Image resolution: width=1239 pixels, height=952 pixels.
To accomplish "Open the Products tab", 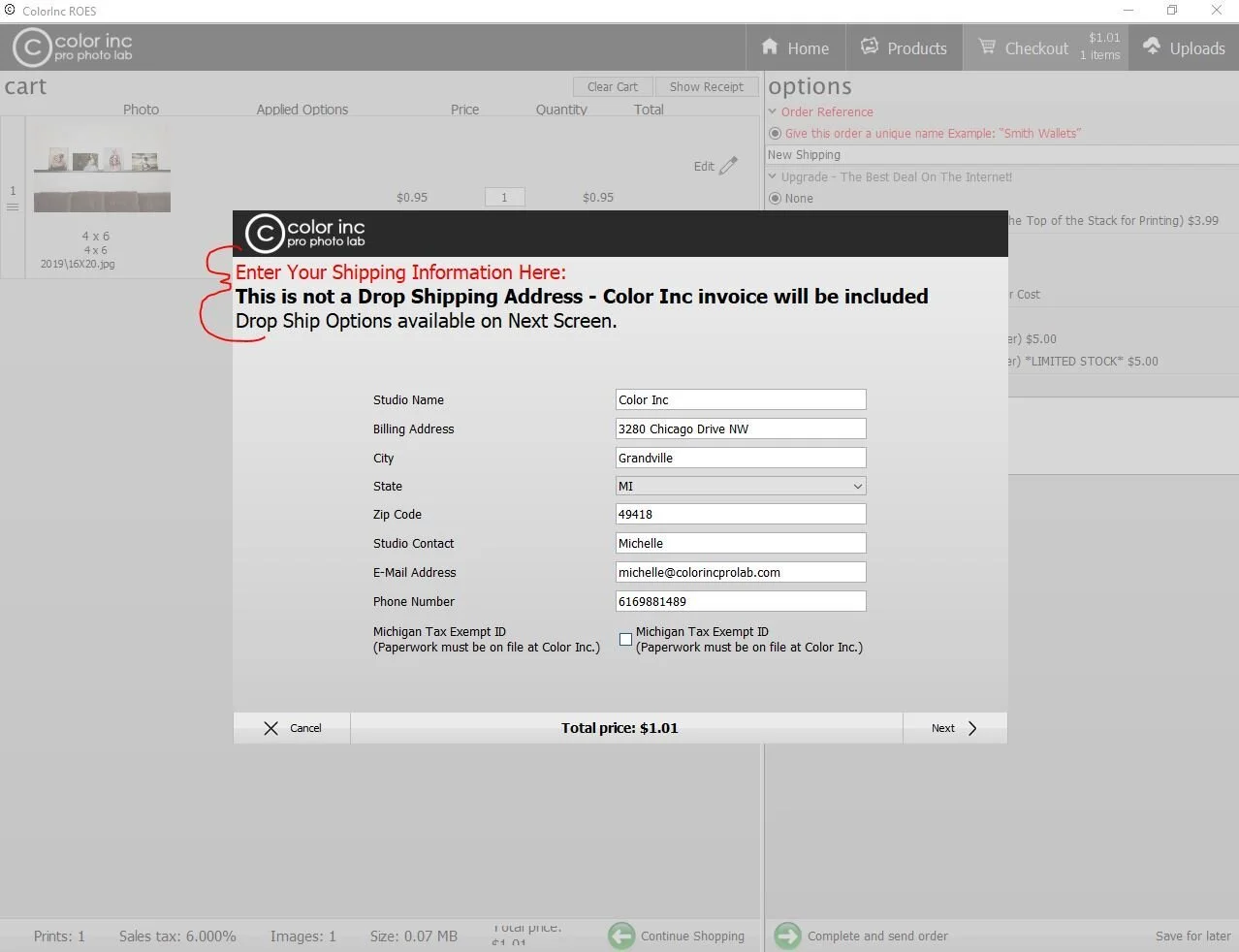I will click(904, 48).
